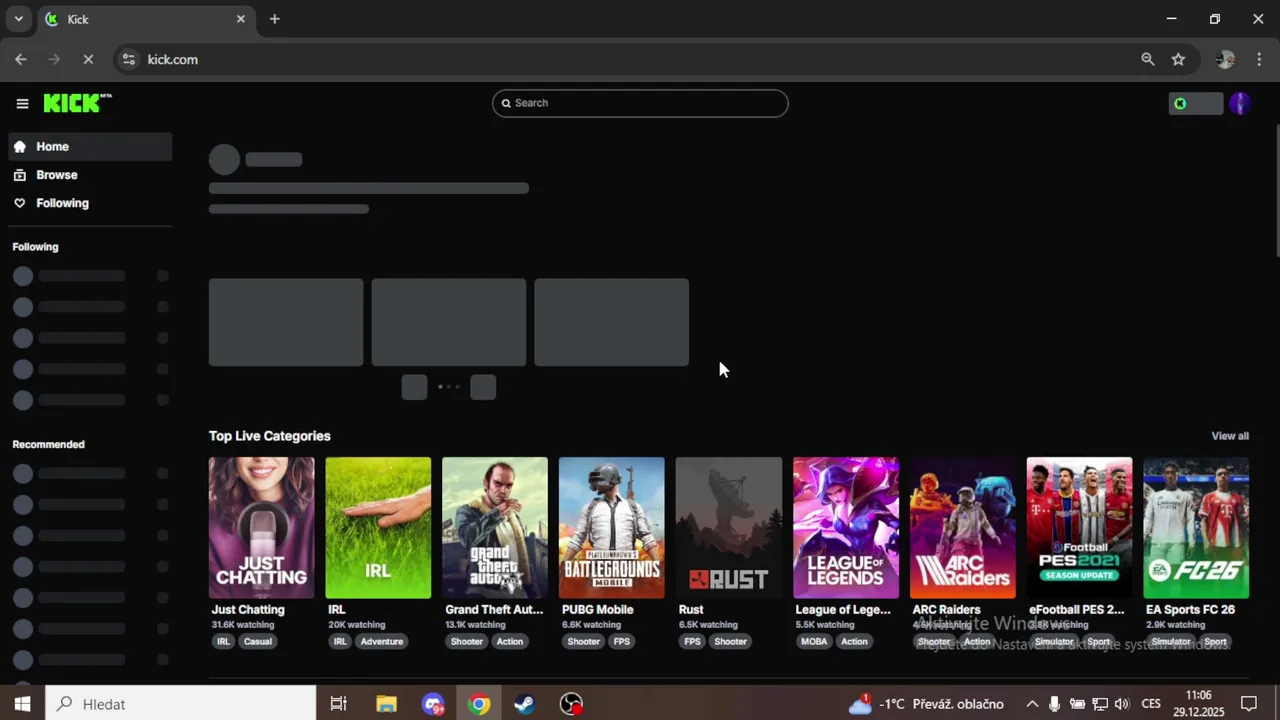Expand hidden system tray icons
The image size is (1280, 720).
[1032, 704]
